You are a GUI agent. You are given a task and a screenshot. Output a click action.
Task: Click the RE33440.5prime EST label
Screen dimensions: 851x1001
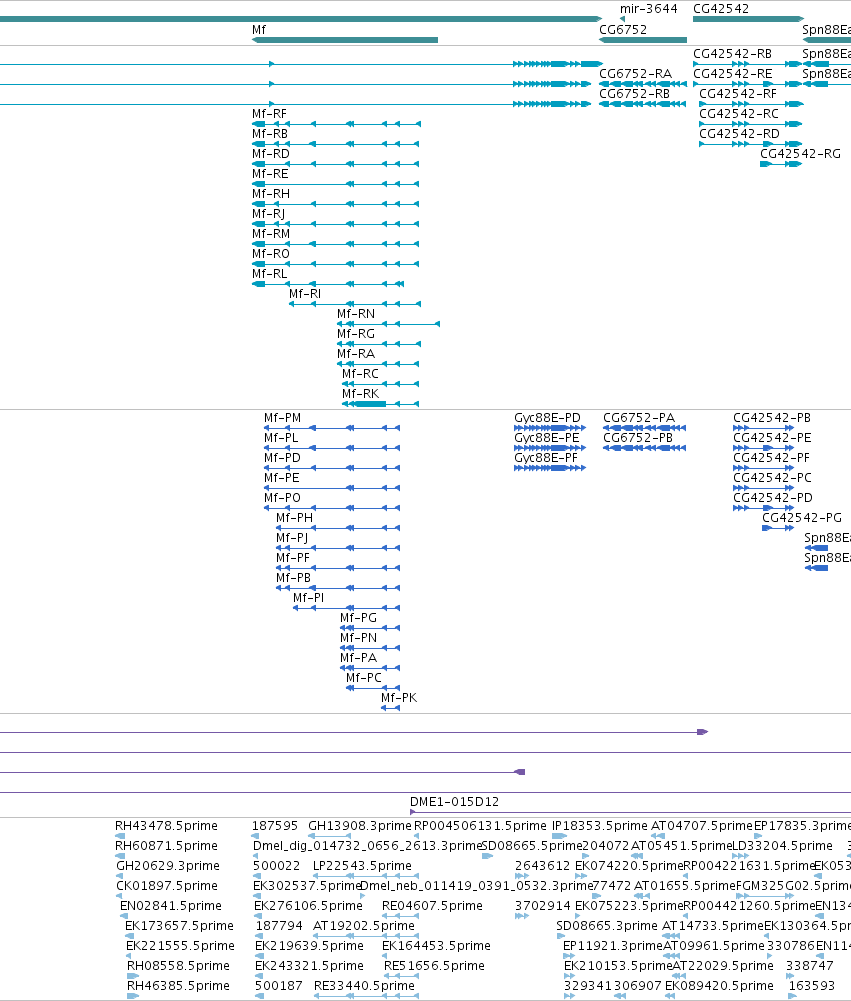pyautogui.click(x=364, y=986)
